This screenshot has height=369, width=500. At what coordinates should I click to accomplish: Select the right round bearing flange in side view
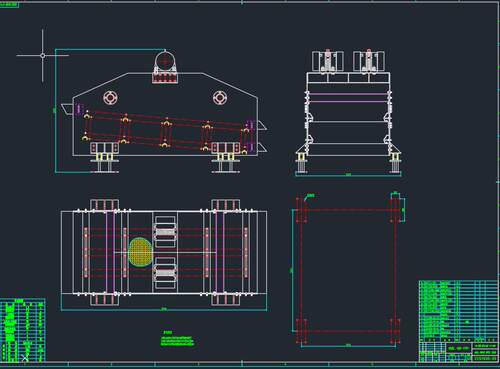pyautogui.click(x=220, y=97)
